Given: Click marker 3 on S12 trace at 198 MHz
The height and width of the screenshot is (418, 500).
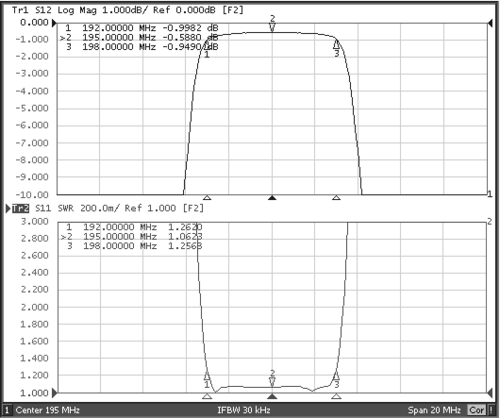Looking at the screenshot, I should coord(336,44).
